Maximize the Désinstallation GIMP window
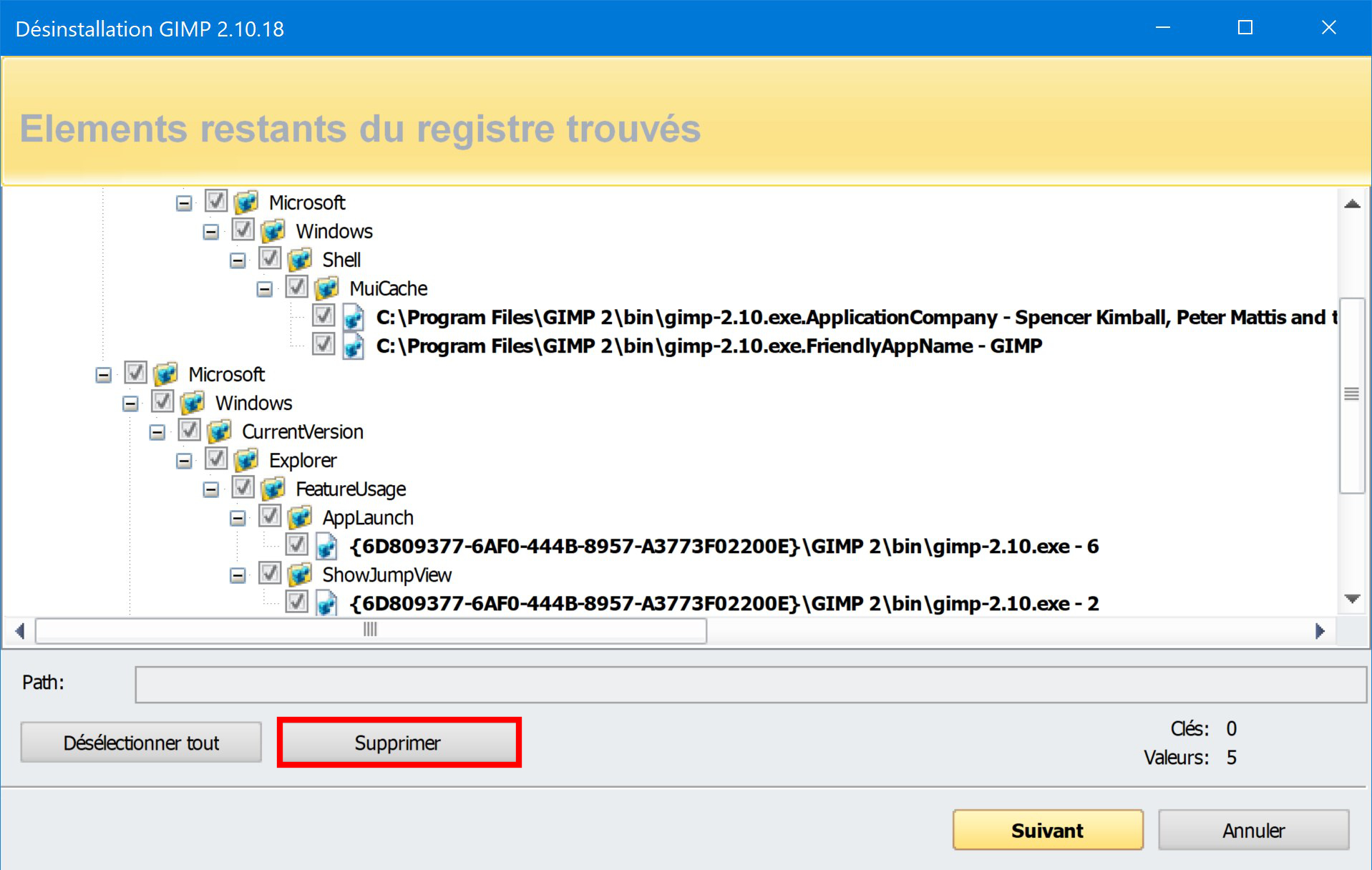Screen dimensions: 1372x870 point(1245,28)
